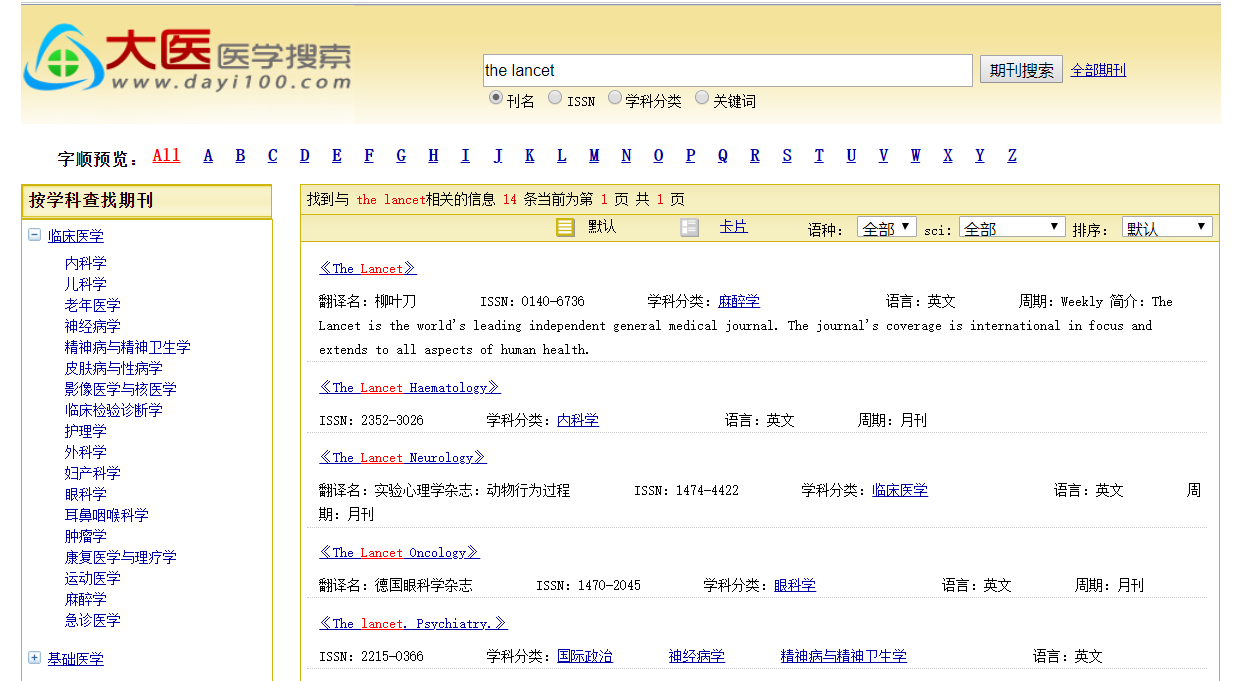Select the 关键词 radio button

pos(702,98)
